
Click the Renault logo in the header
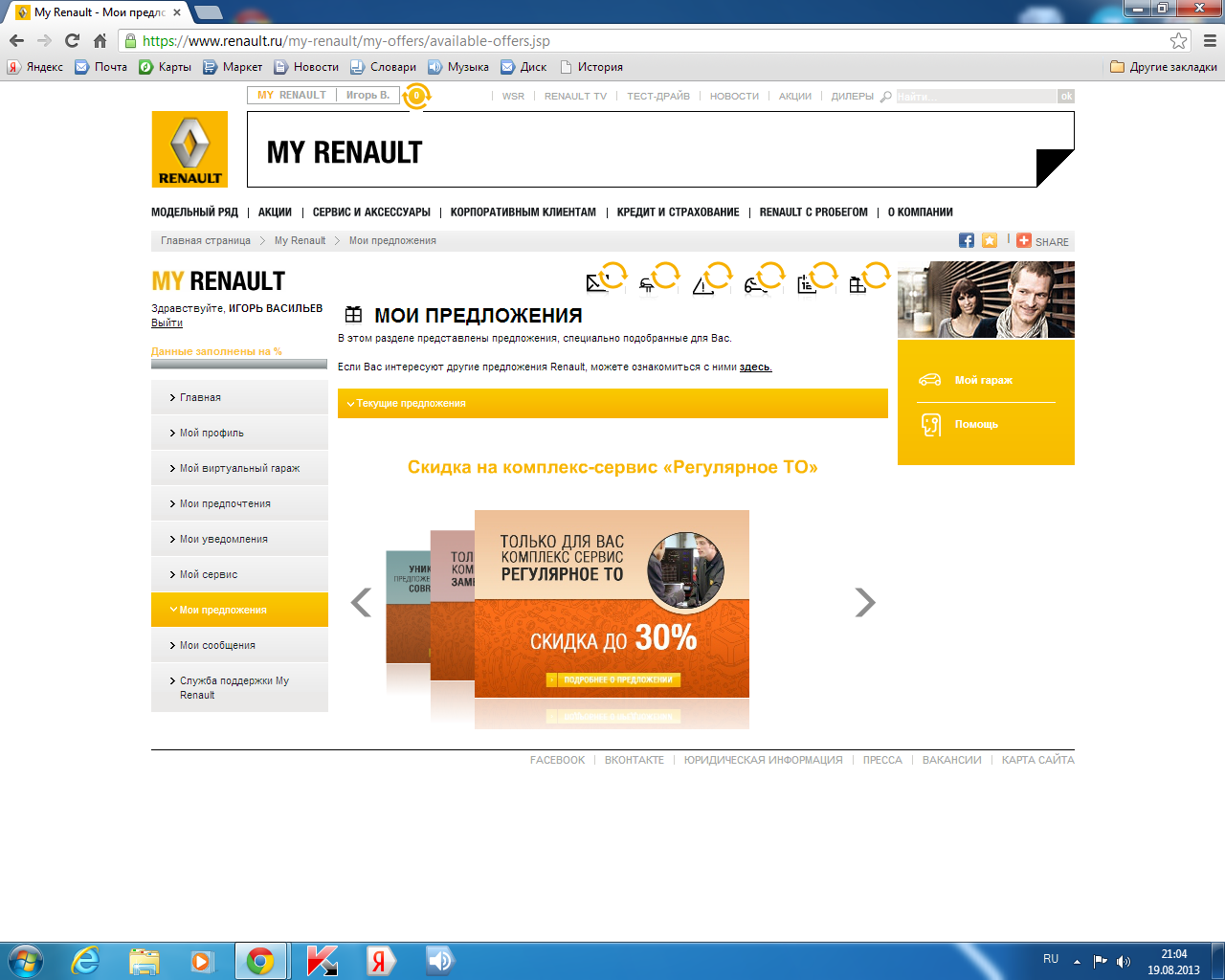189,149
